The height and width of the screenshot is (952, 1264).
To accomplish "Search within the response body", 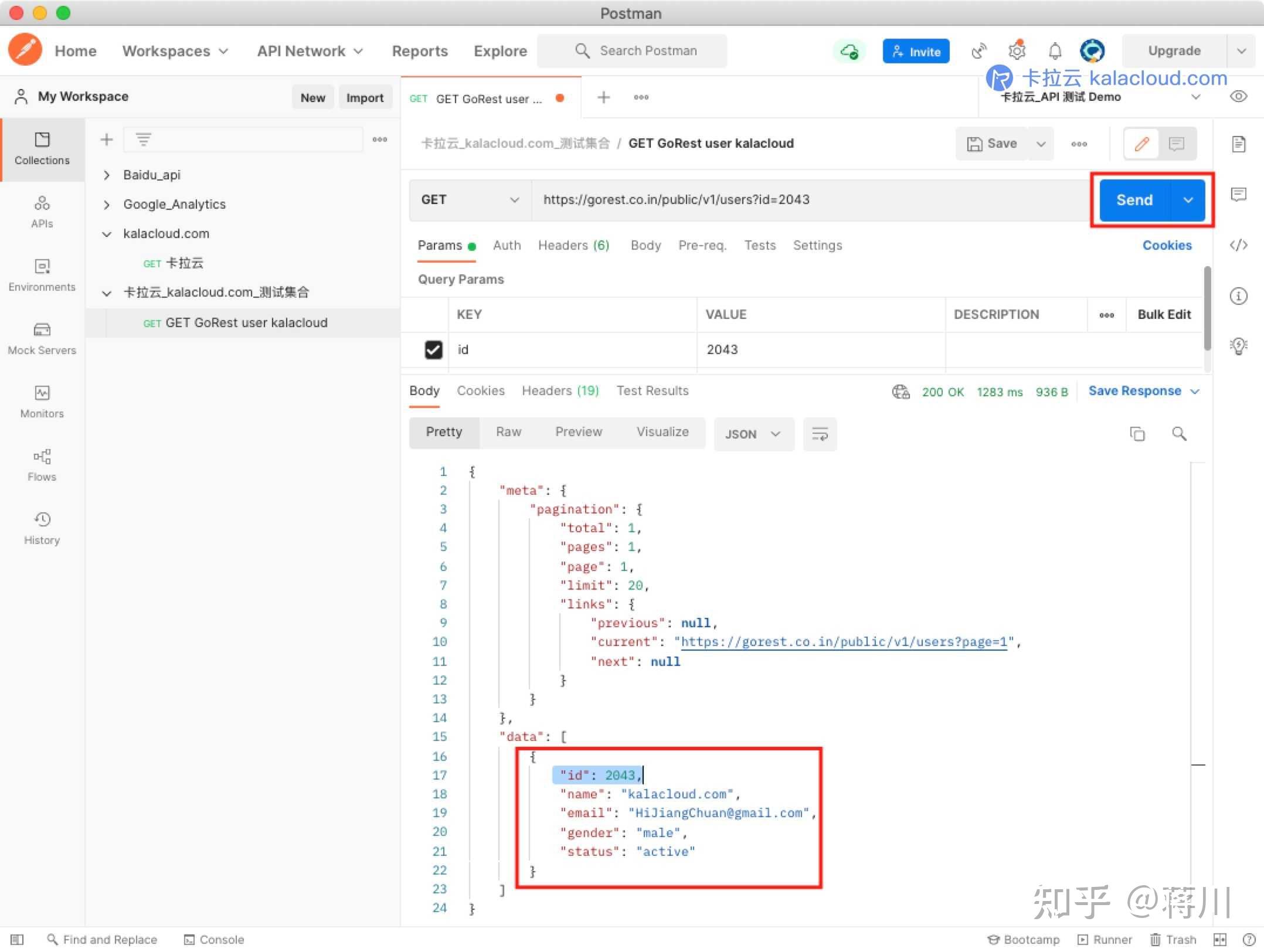I will coord(1180,434).
